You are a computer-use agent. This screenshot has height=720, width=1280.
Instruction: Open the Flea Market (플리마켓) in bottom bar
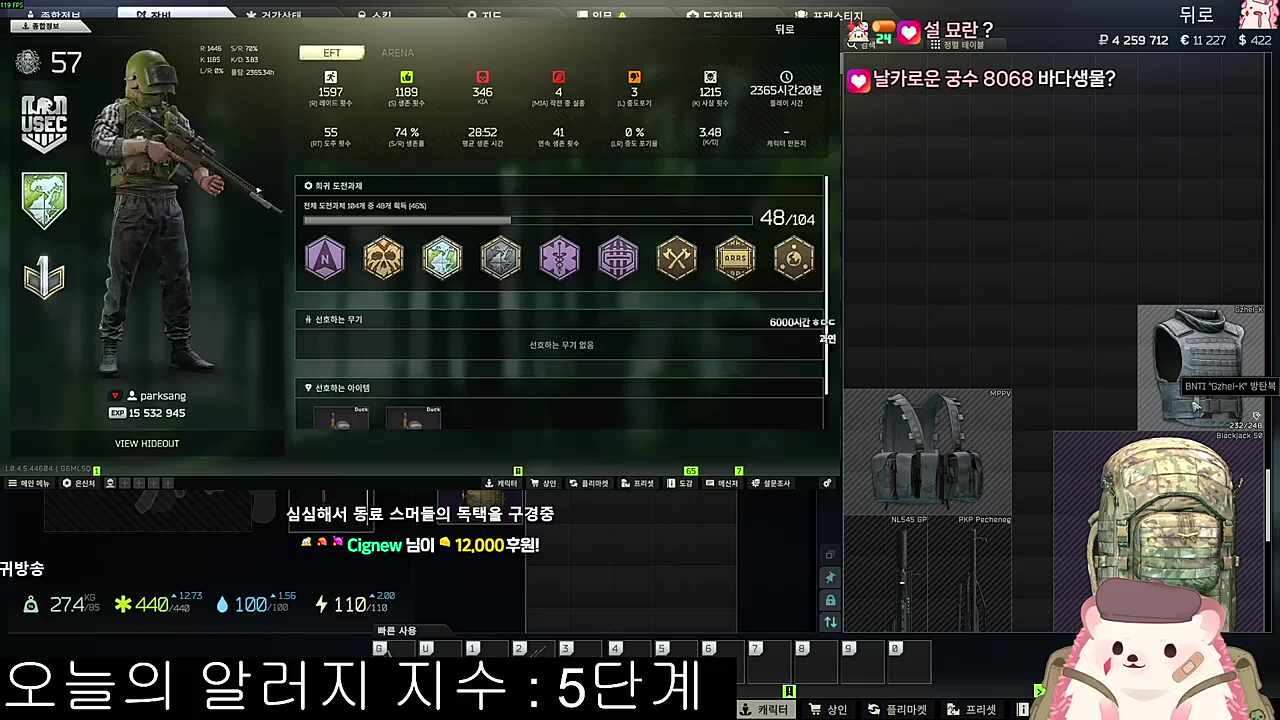click(589, 484)
